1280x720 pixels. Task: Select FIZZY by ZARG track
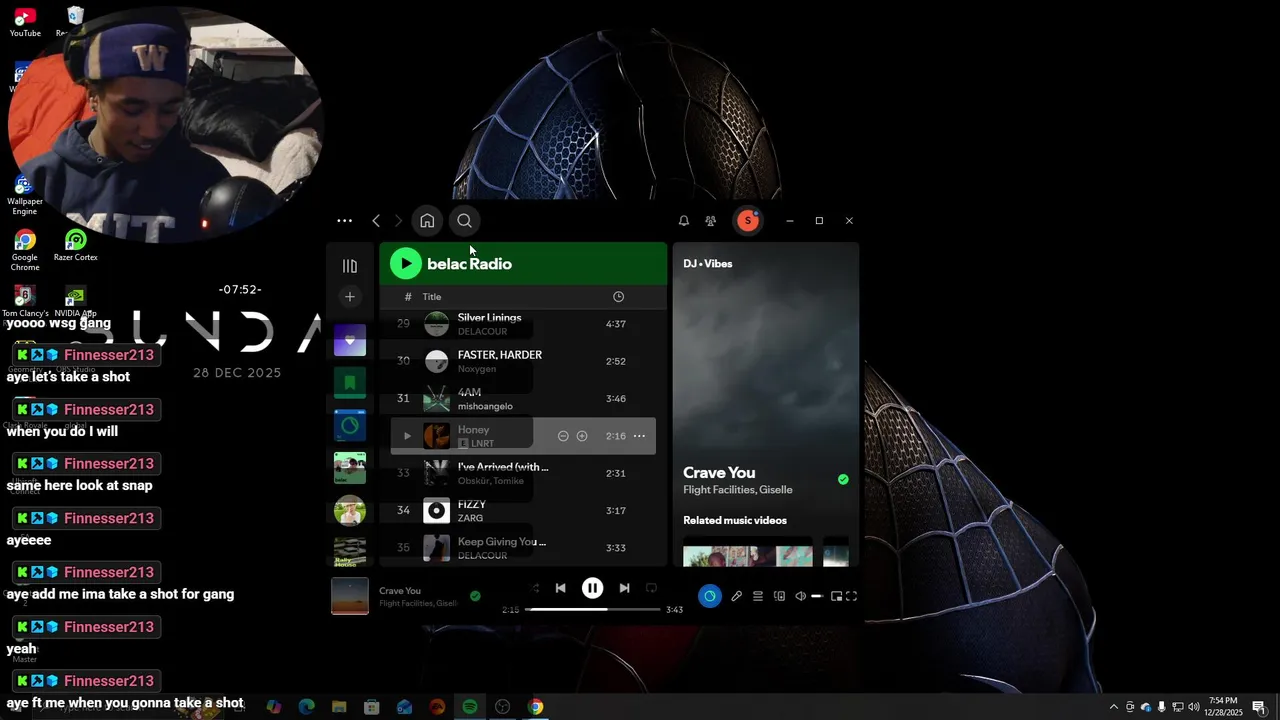[523, 511]
